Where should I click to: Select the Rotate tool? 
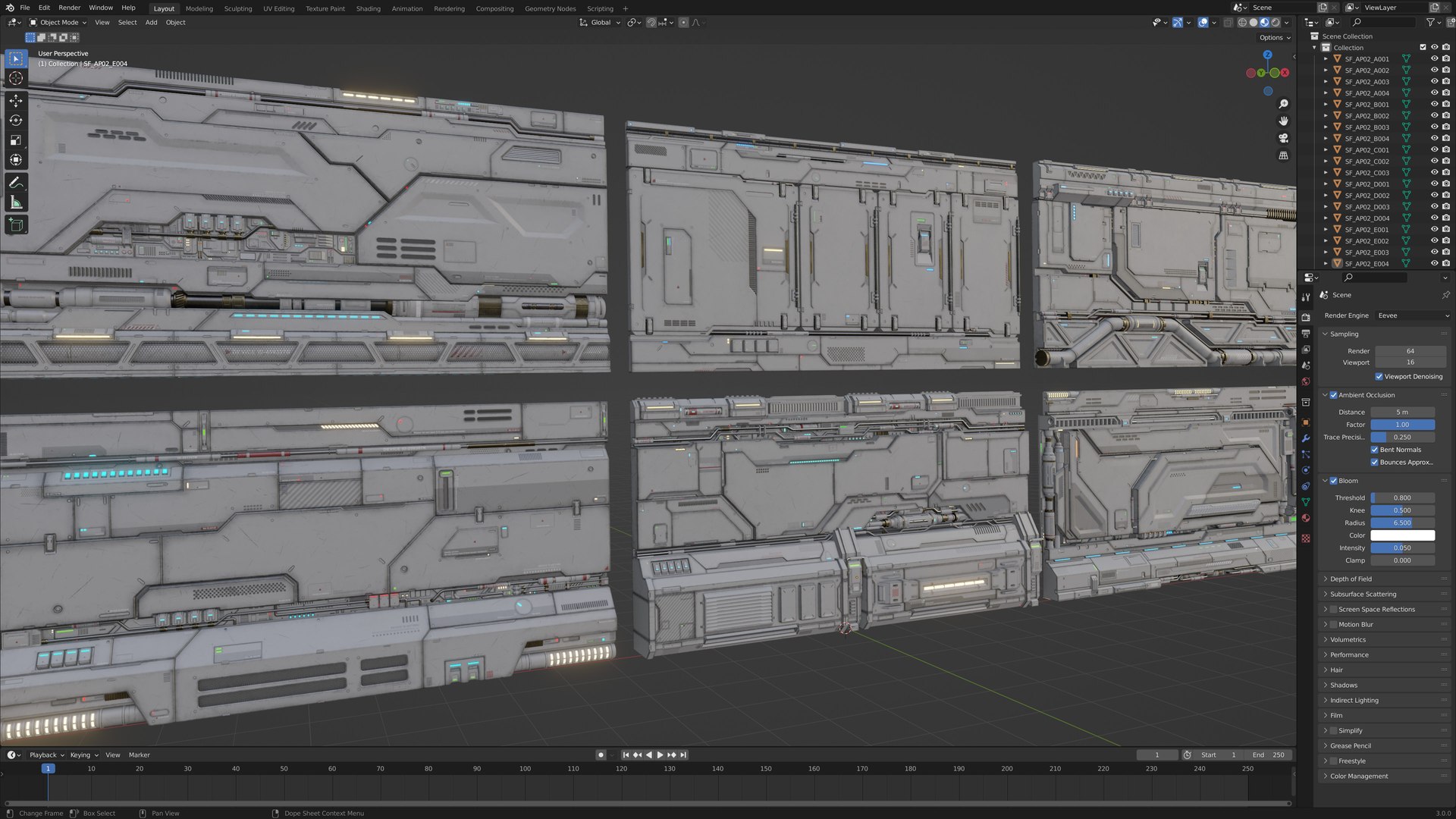coord(16,121)
